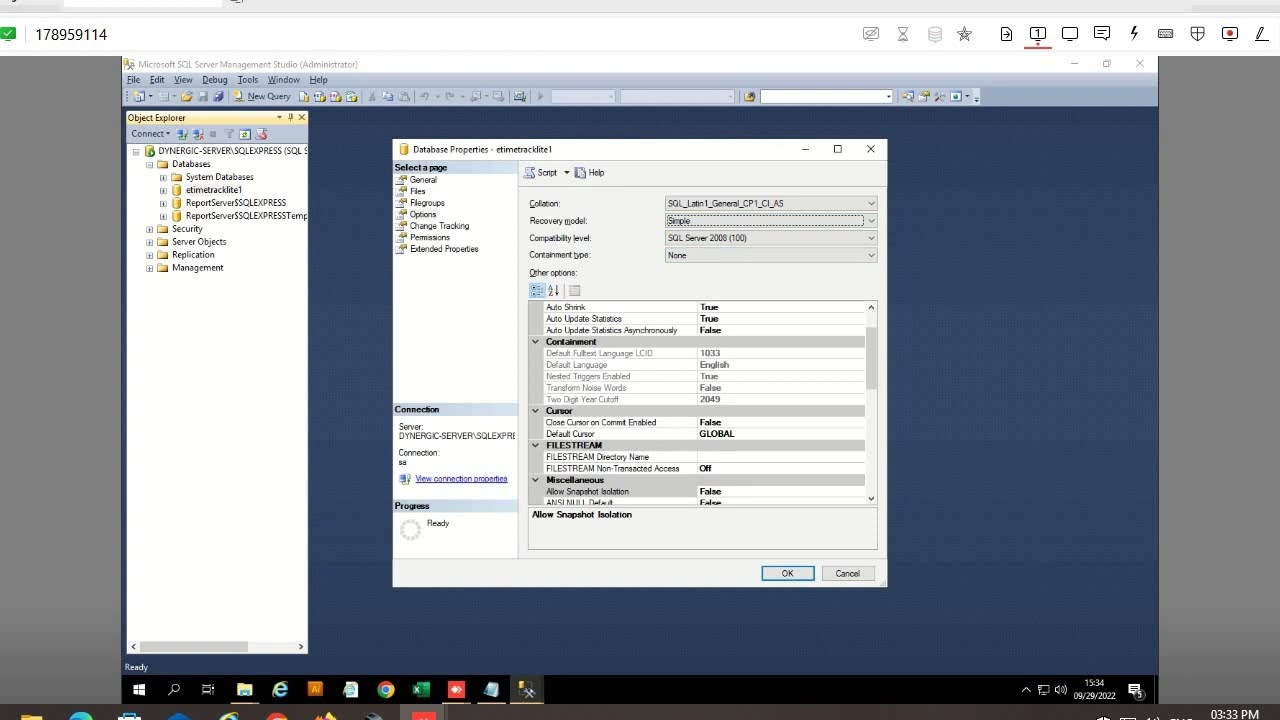The width and height of the screenshot is (1280, 720).
Task: Click OK in Database Properties dialog
Action: (x=788, y=574)
